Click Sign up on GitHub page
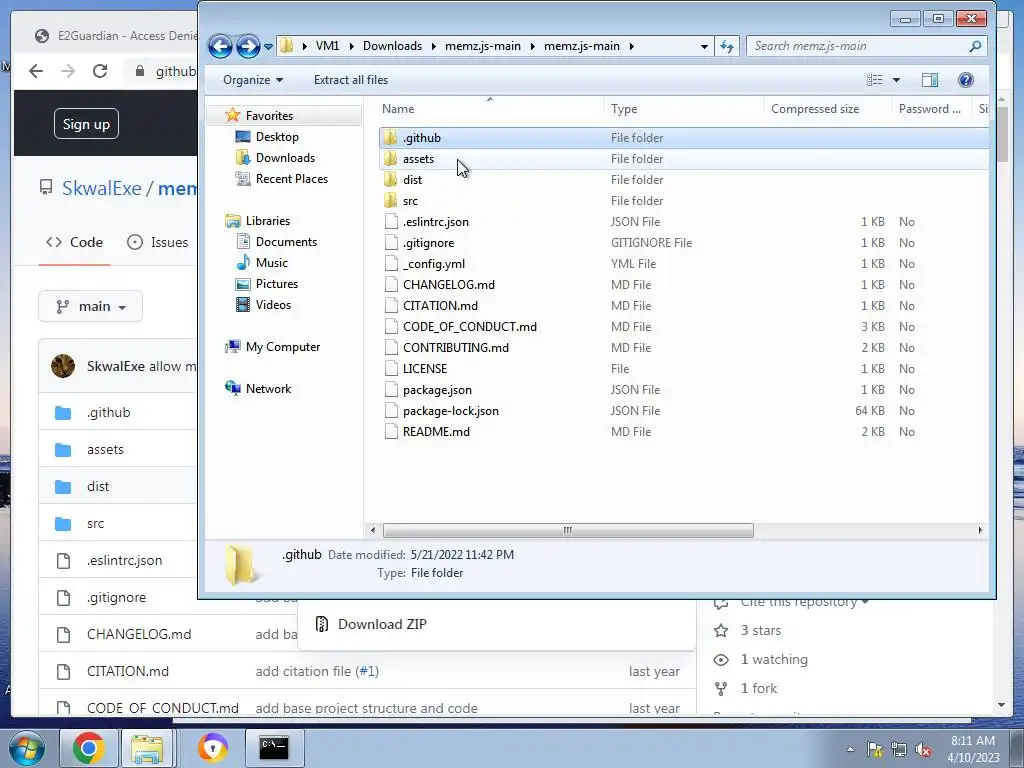The image size is (1024, 768). (86, 123)
